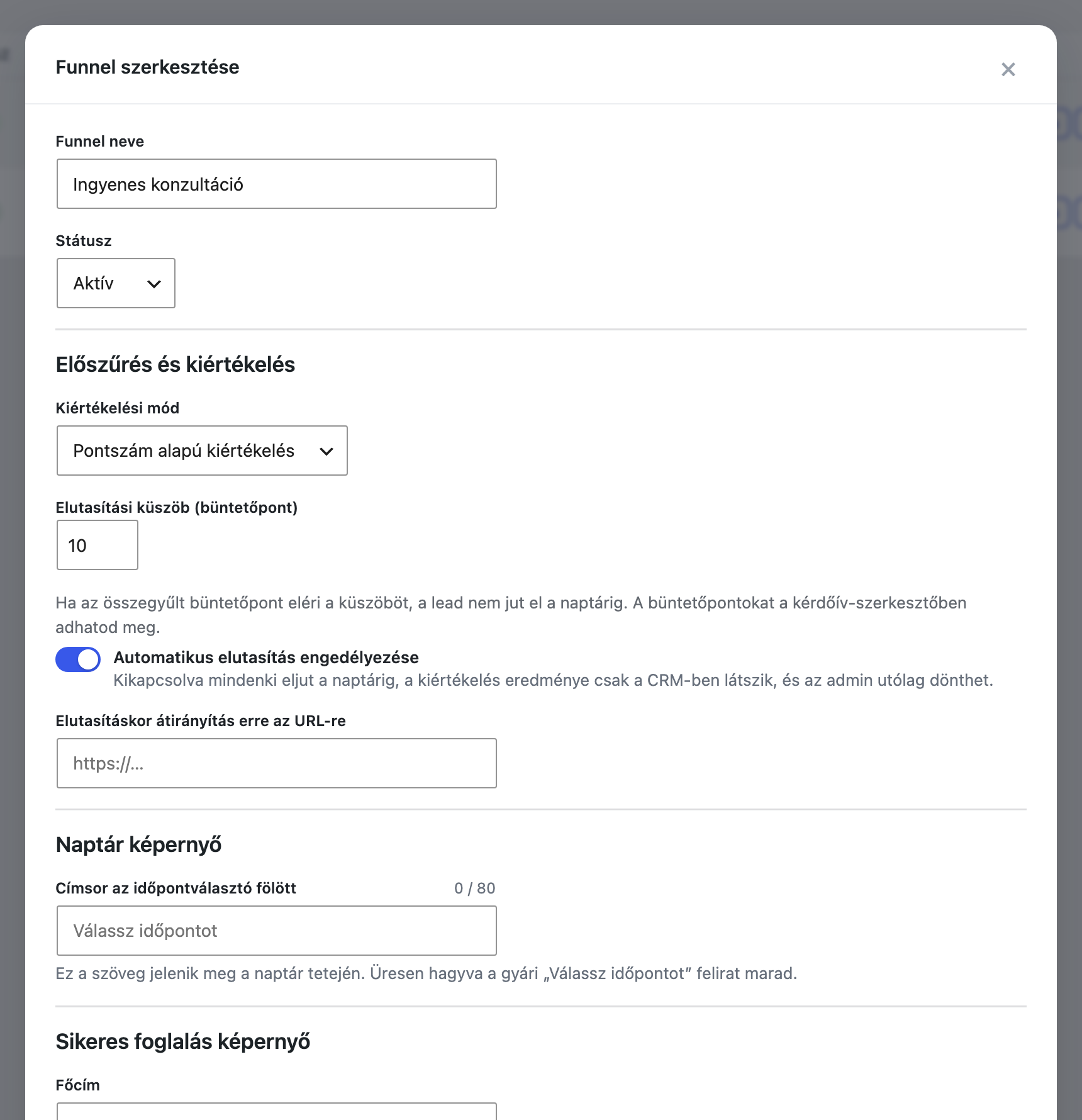Screen dimensions: 1082x1120
Task: Click the Naptár képernyő heading
Action: click(x=138, y=844)
